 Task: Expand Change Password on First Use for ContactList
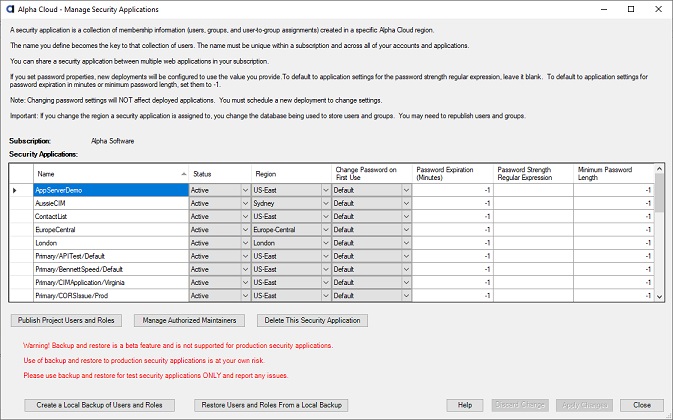coord(406,217)
